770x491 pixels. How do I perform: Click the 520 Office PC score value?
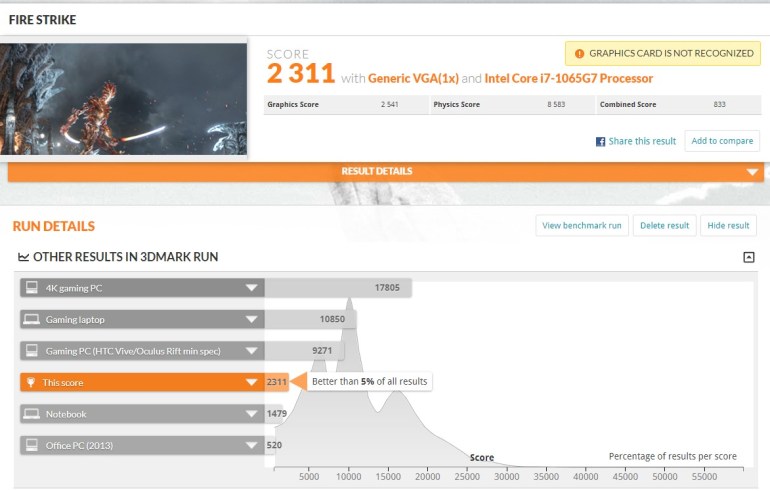[274, 445]
